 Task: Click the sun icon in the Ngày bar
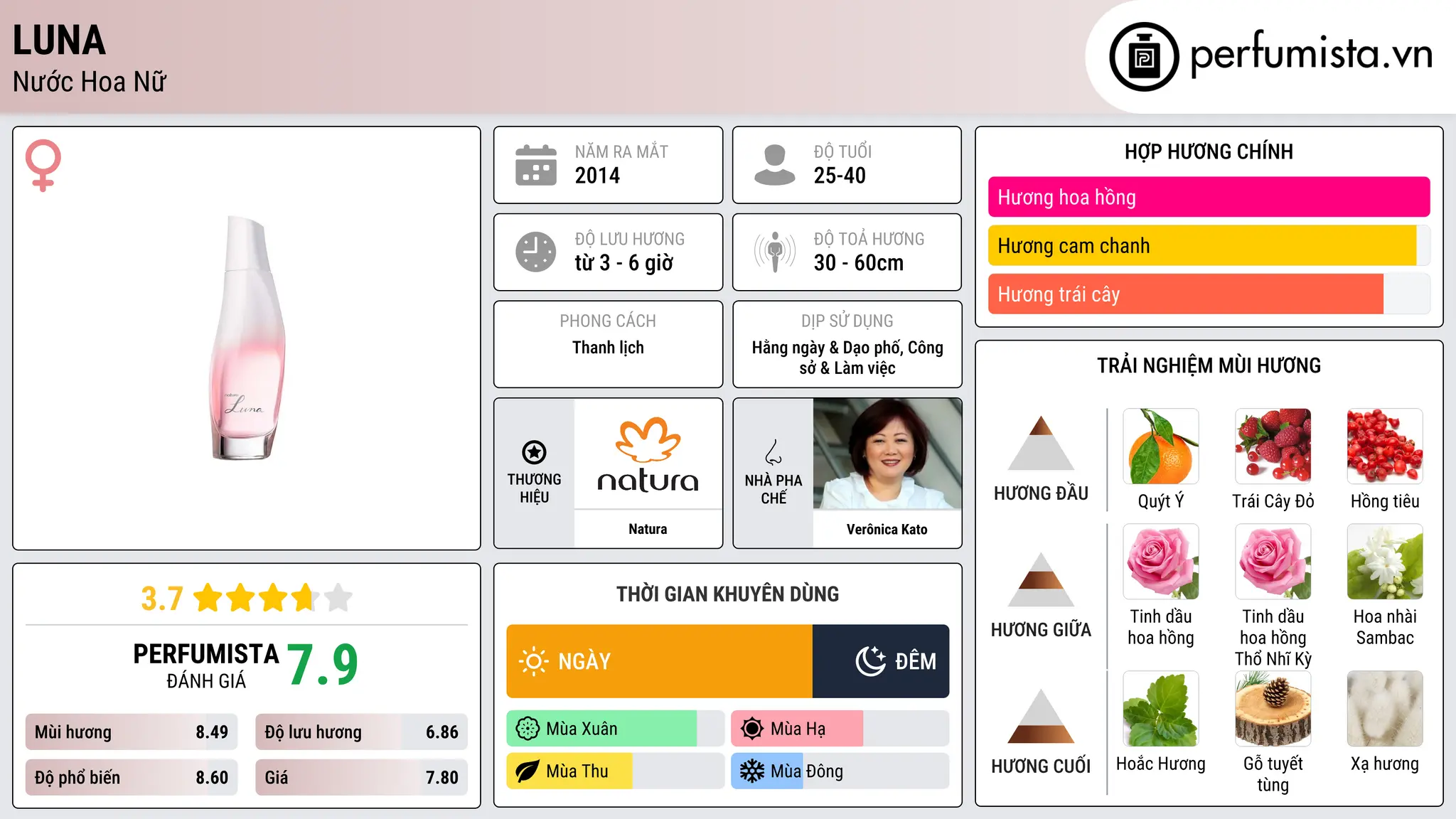point(533,661)
